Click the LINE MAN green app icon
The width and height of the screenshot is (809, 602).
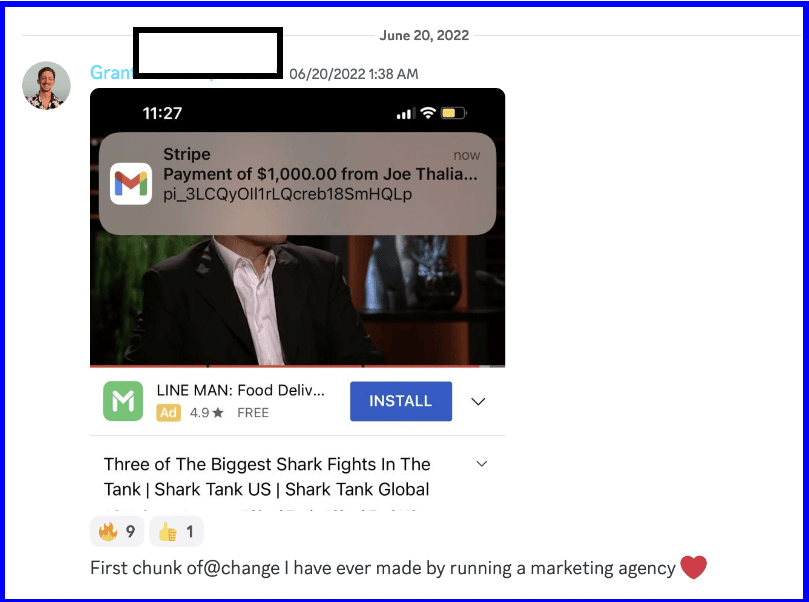click(x=123, y=401)
